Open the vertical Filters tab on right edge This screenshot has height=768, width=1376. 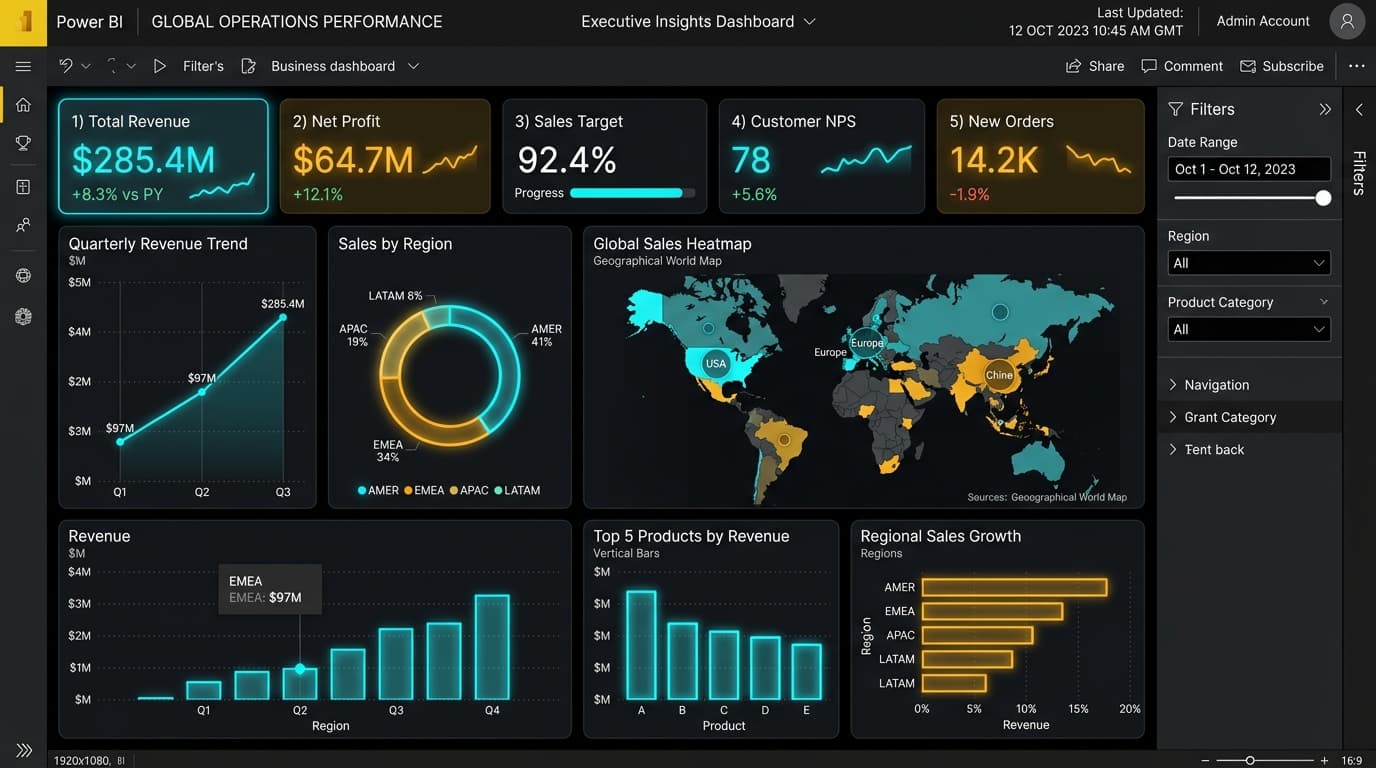point(1359,172)
